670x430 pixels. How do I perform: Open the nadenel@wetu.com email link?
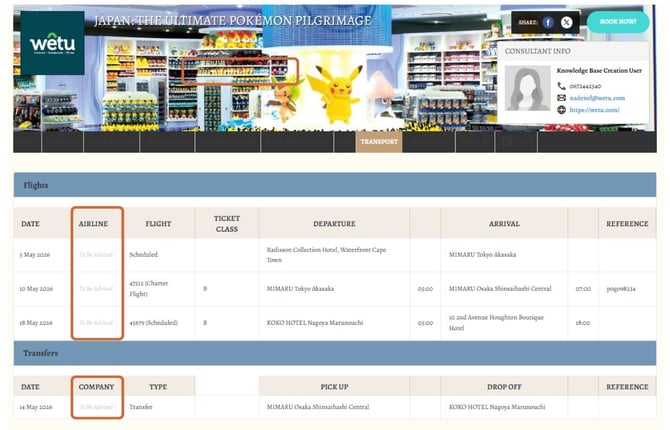click(597, 98)
